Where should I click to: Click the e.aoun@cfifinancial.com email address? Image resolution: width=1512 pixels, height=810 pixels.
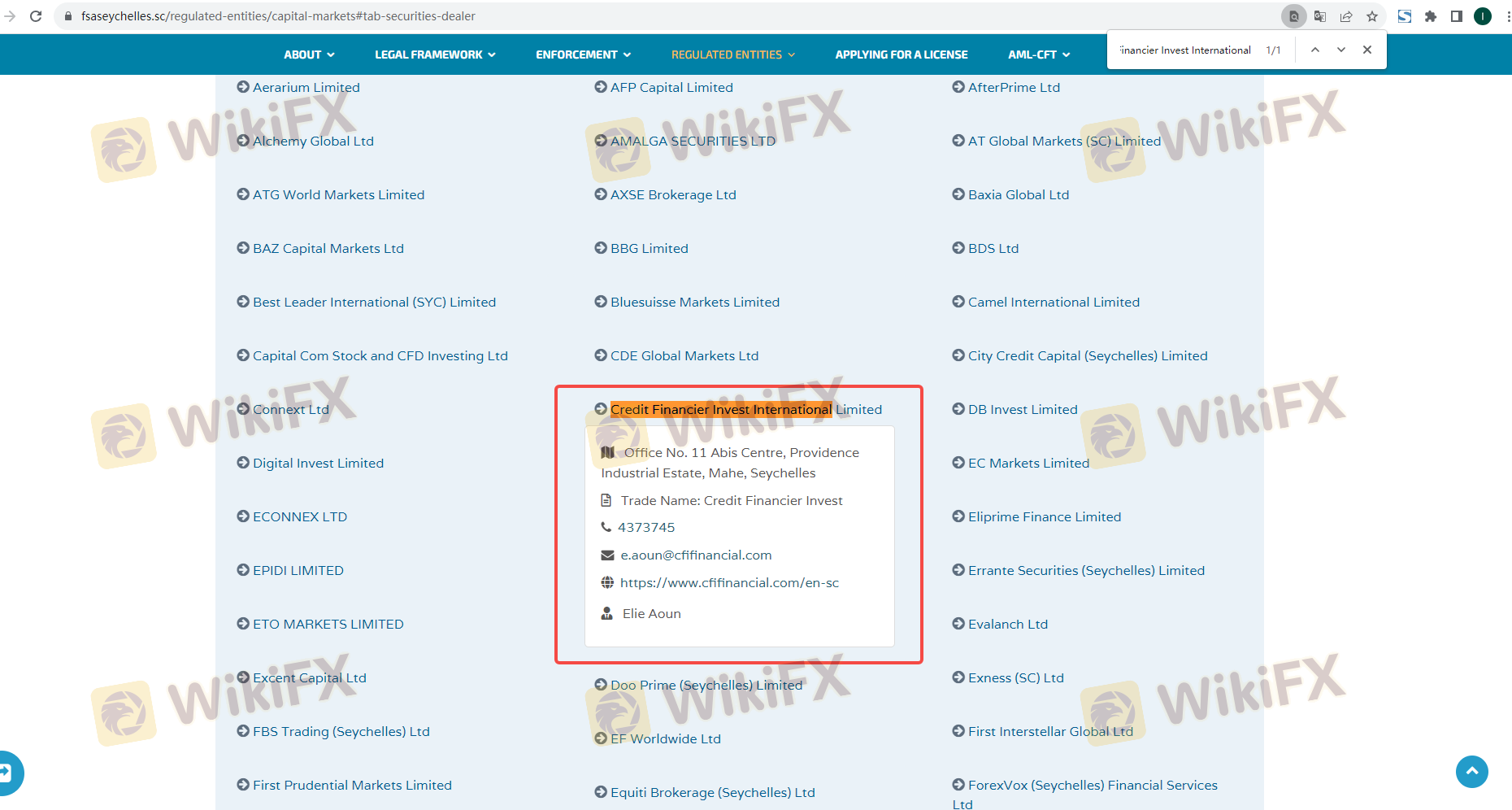[x=696, y=555]
